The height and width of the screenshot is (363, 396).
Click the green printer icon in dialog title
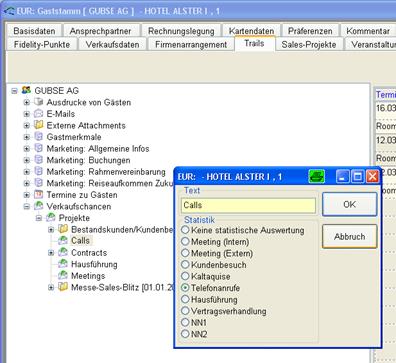pos(316,176)
